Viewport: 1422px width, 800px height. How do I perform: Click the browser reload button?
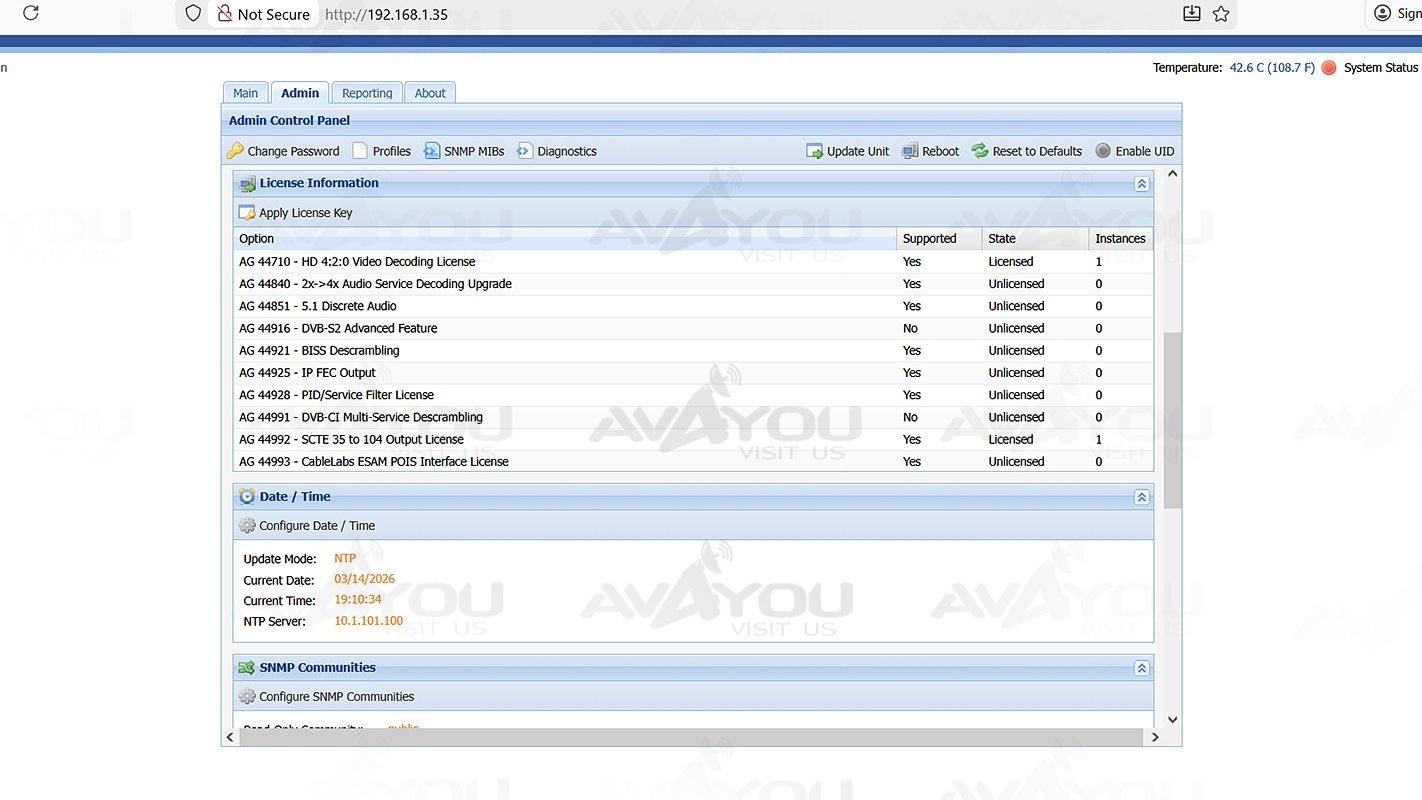[31, 13]
